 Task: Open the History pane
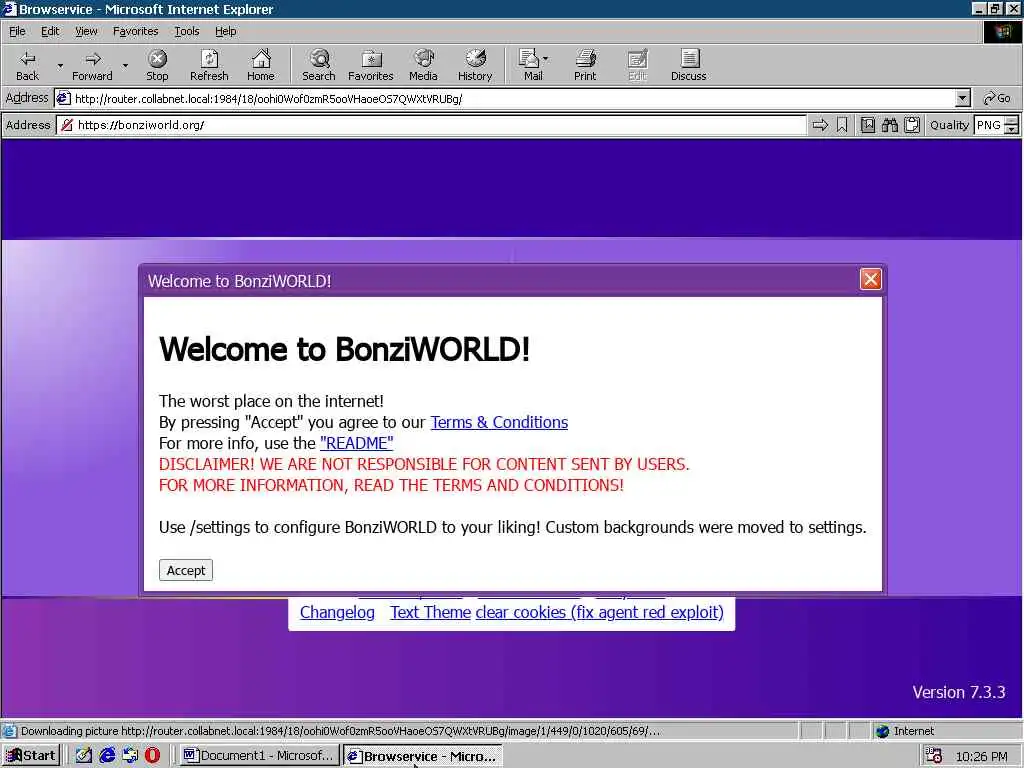click(x=475, y=65)
